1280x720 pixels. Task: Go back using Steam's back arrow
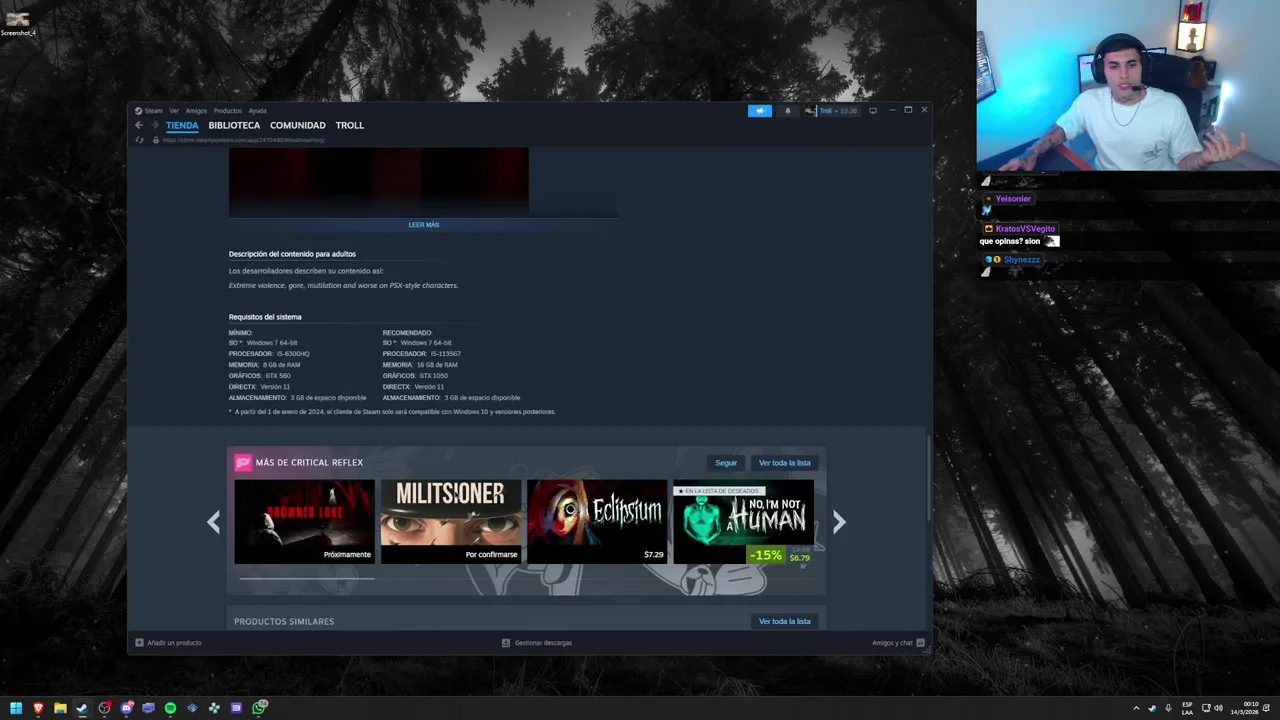coord(139,125)
